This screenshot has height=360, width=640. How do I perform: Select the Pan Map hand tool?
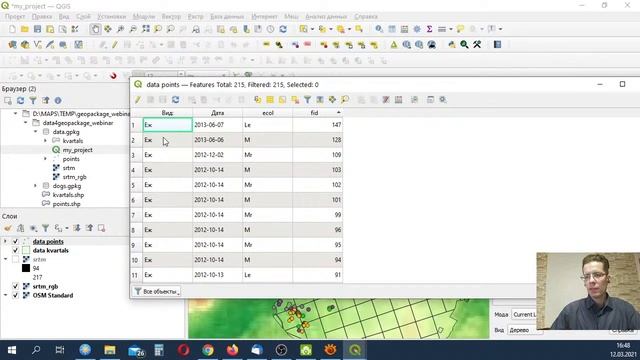95,29
